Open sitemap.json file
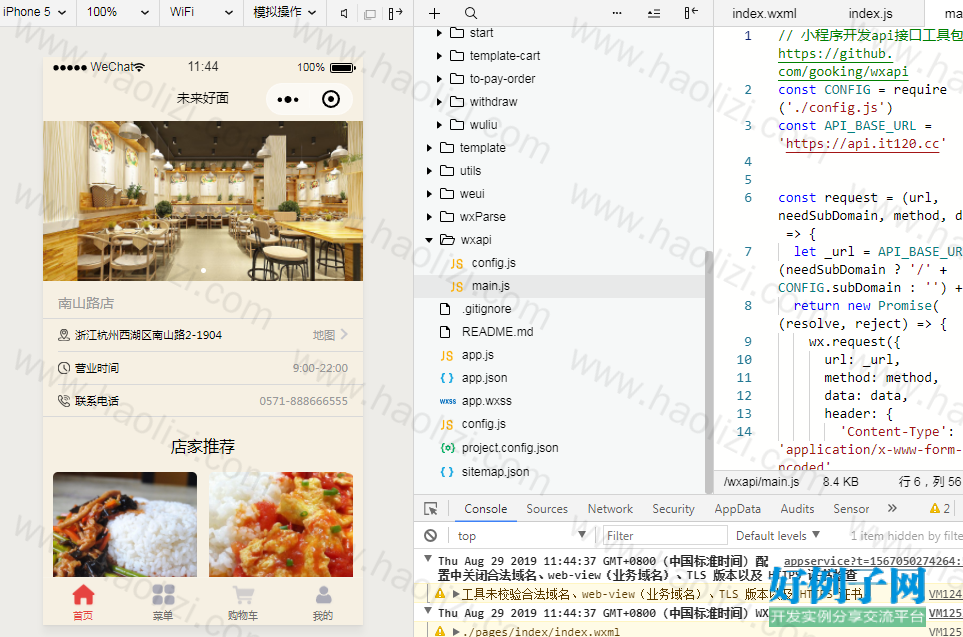 pyautogui.click(x=495, y=472)
